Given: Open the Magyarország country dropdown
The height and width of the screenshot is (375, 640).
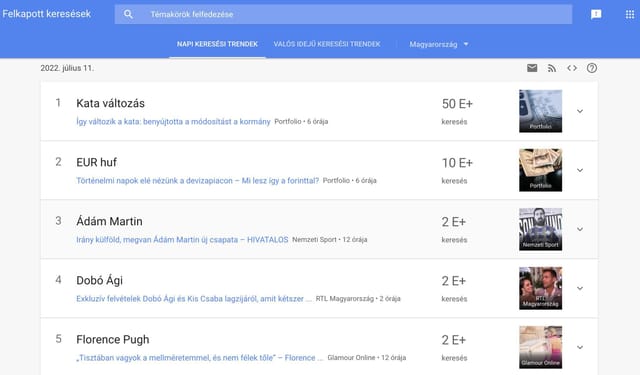Looking at the screenshot, I should [x=439, y=44].
